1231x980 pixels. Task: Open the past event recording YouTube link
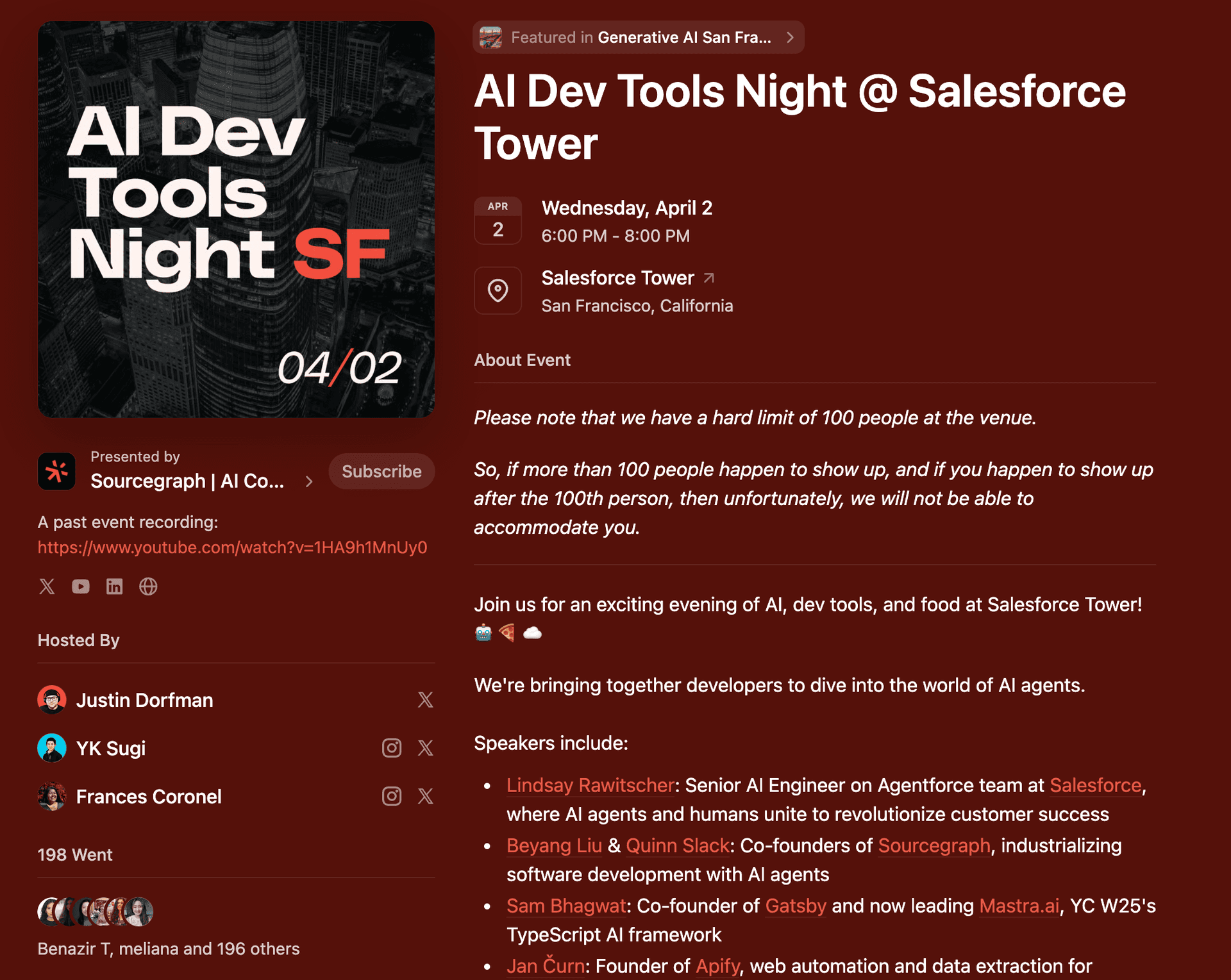click(x=231, y=548)
